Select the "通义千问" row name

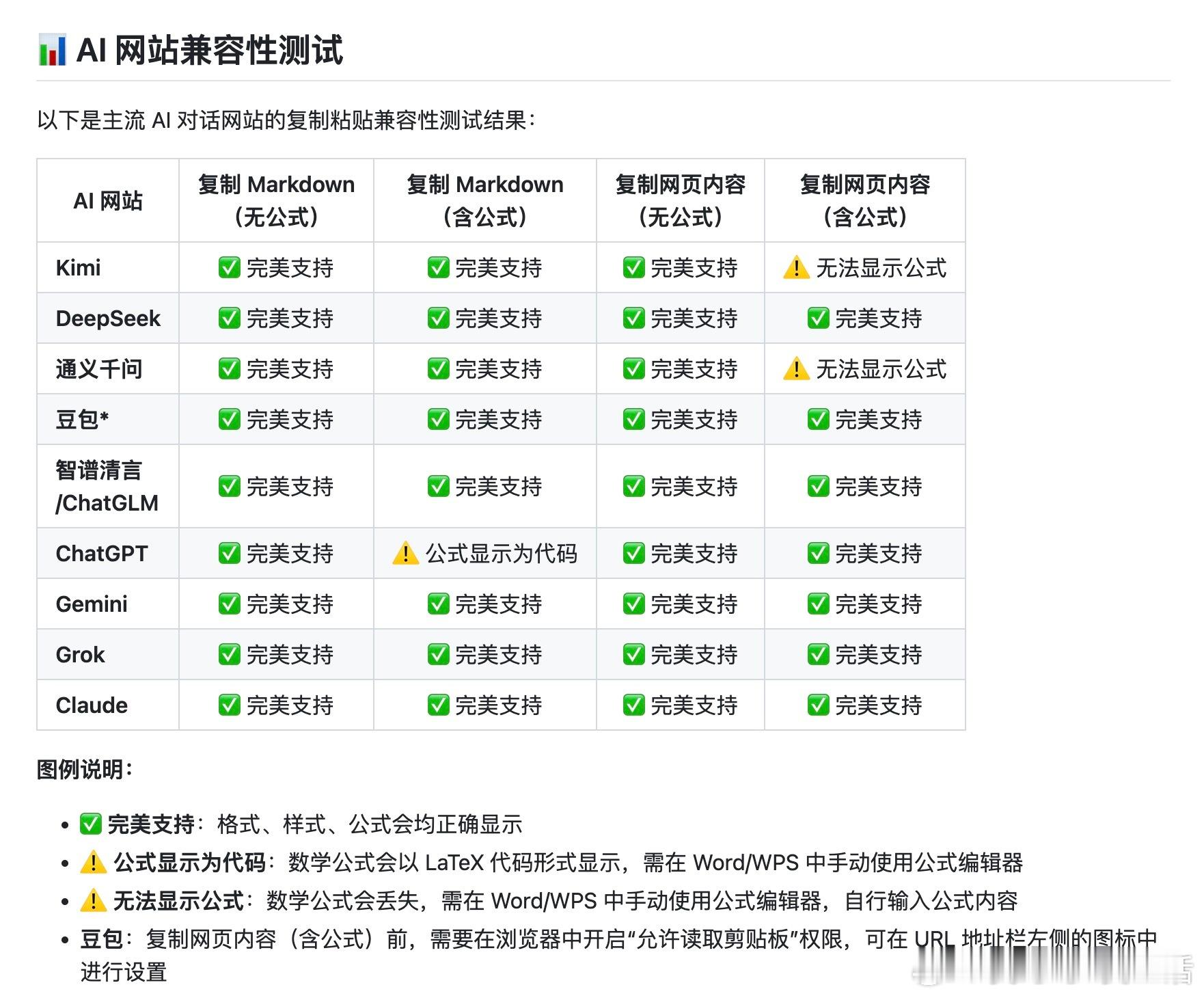pyautogui.click(x=99, y=368)
